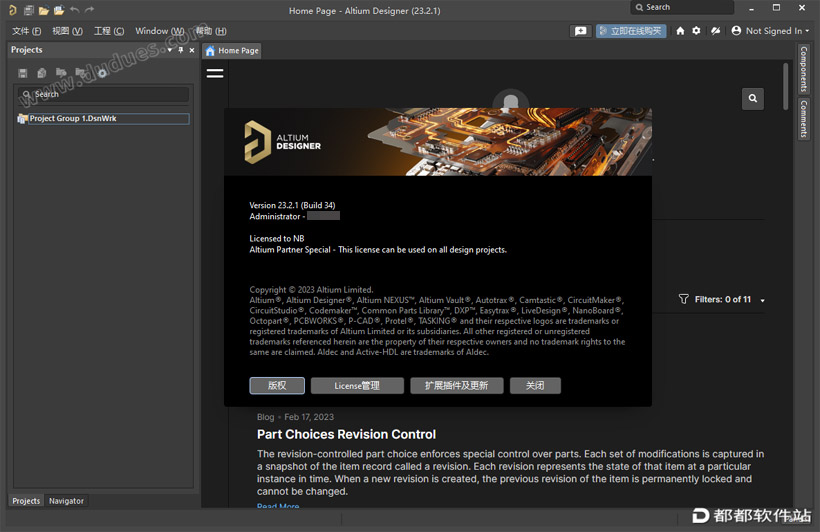
Task: Click the Version 23.2.1 (Build 34) text
Action: click(x=292, y=205)
